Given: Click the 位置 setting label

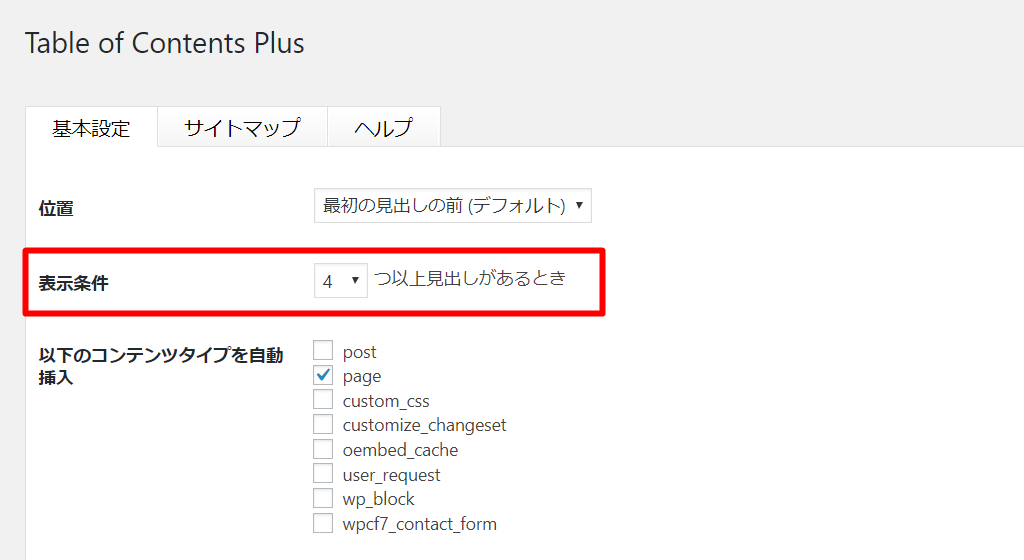Looking at the screenshot, I should tap(56, 209).
